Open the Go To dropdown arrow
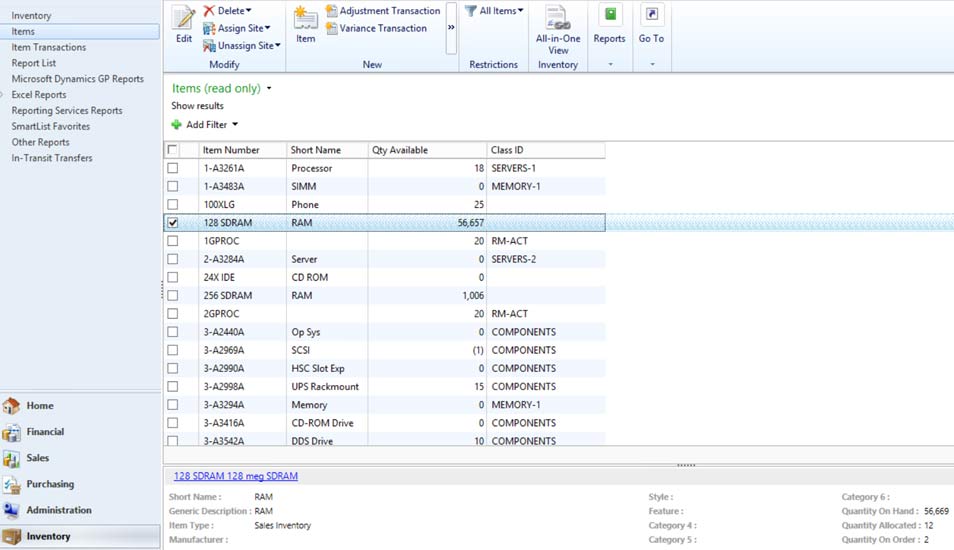 pos(652,64)
